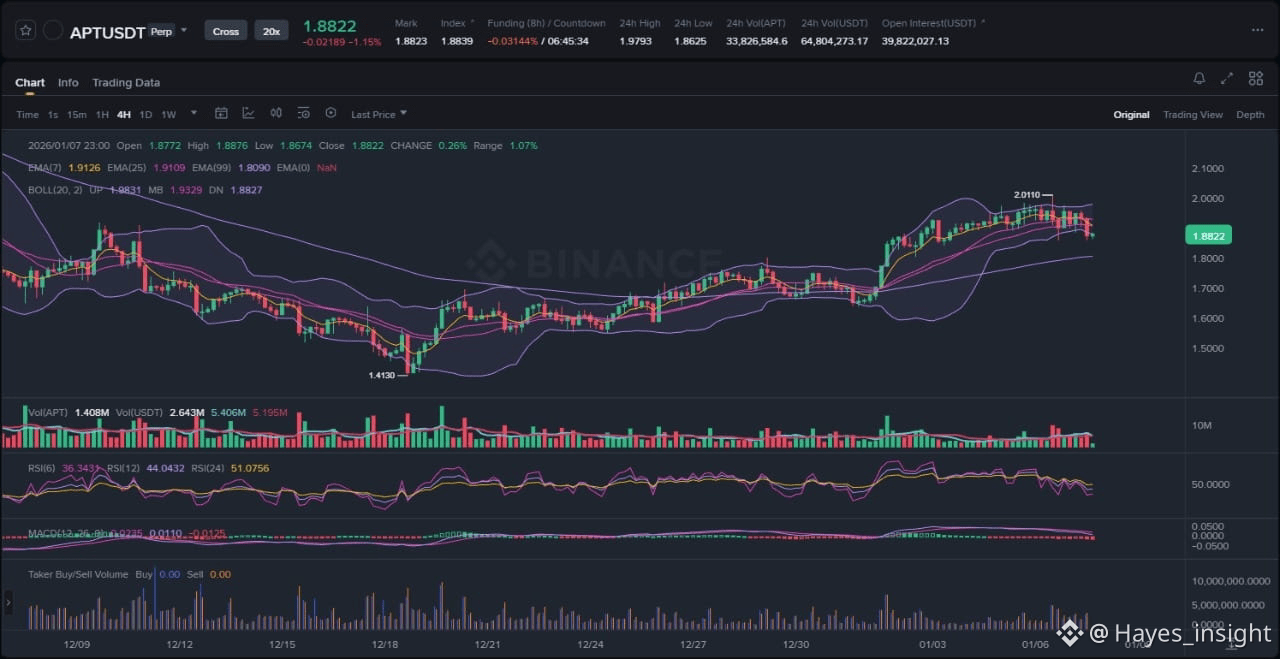Viewport: 1280px width, 659px height.
Task: Open the technical indicators line-chart icon
Action: pos(248,114)
